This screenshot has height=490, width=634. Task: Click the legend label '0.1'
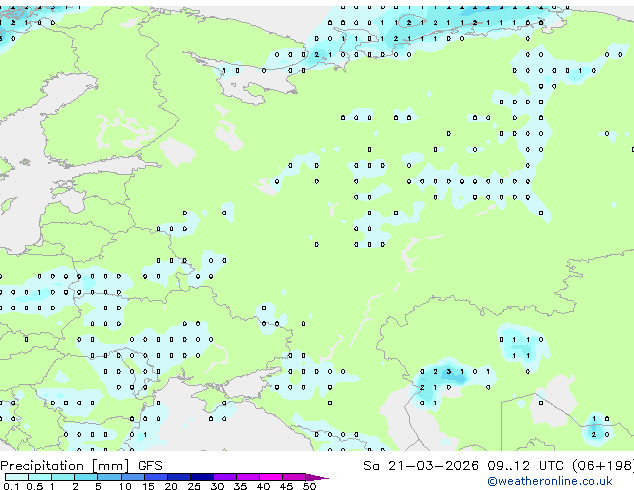tap(11, 486)
